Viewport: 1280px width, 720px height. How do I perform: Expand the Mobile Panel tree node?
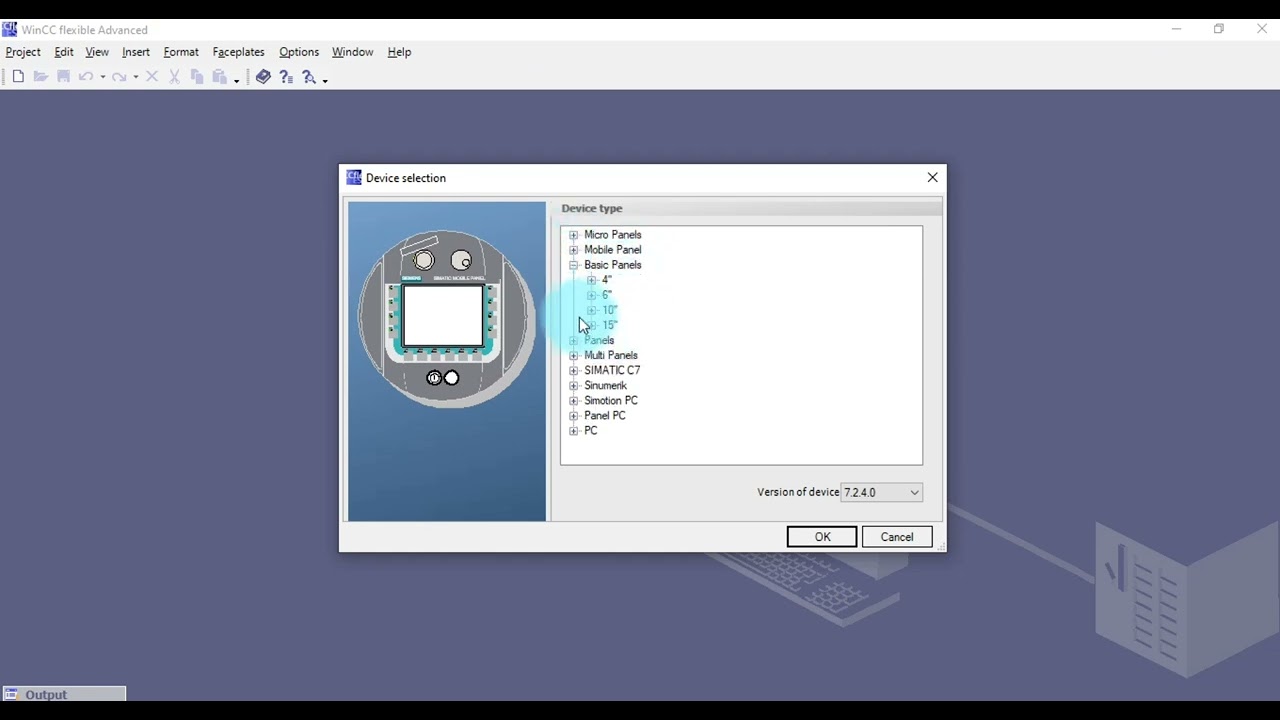(574, 250)
